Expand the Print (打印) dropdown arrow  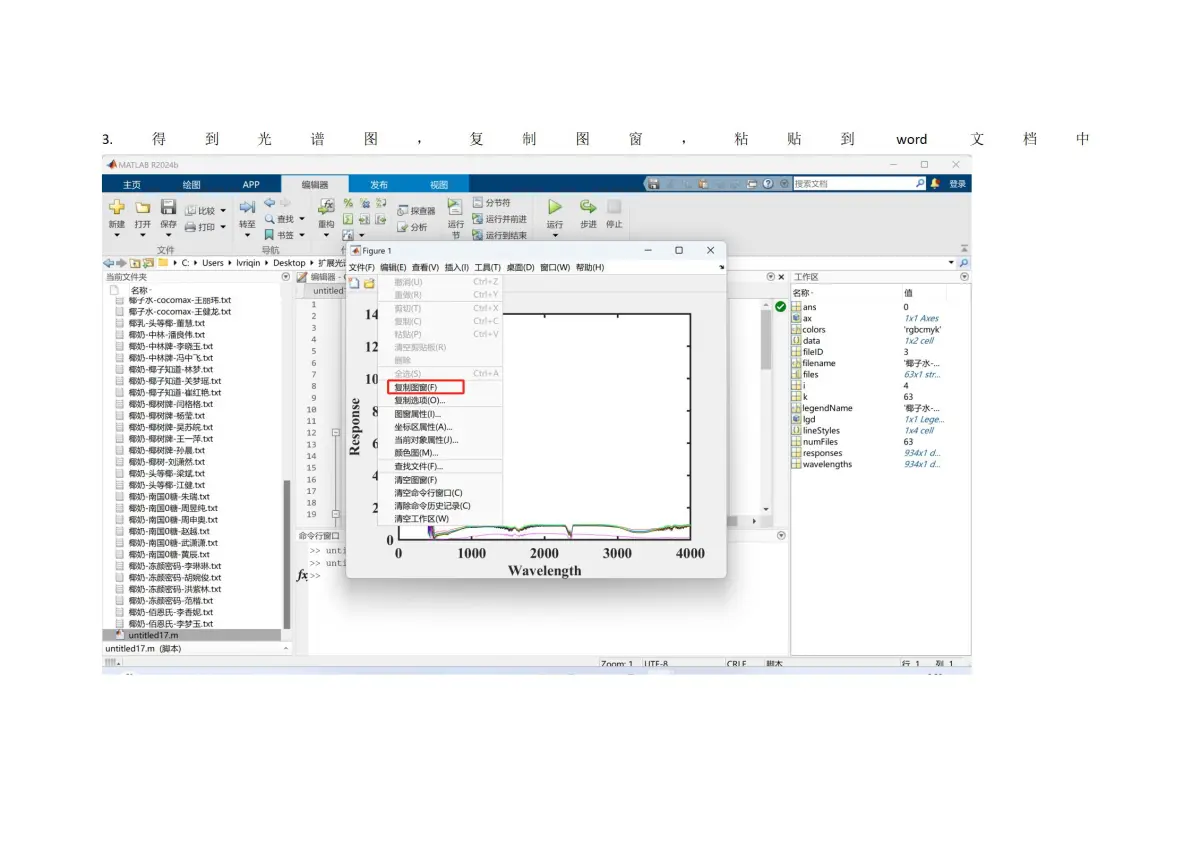click(223, 227)
